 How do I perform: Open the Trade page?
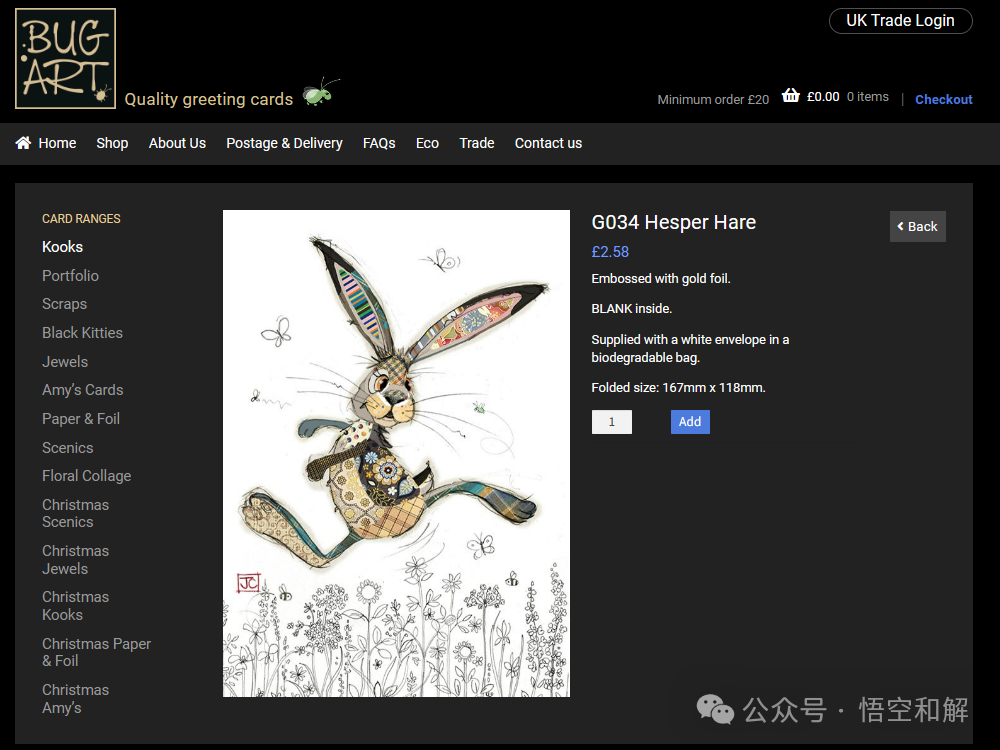pos(477,143)
